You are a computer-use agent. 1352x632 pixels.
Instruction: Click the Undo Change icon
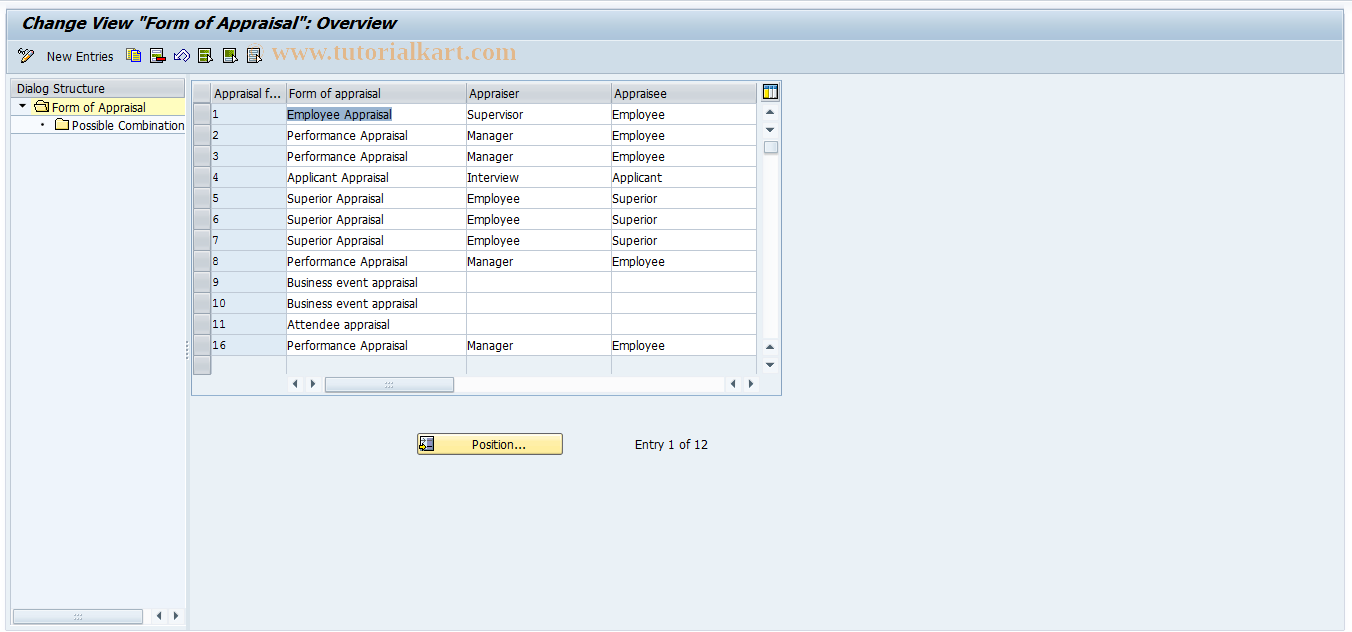(x=182, y=56)
